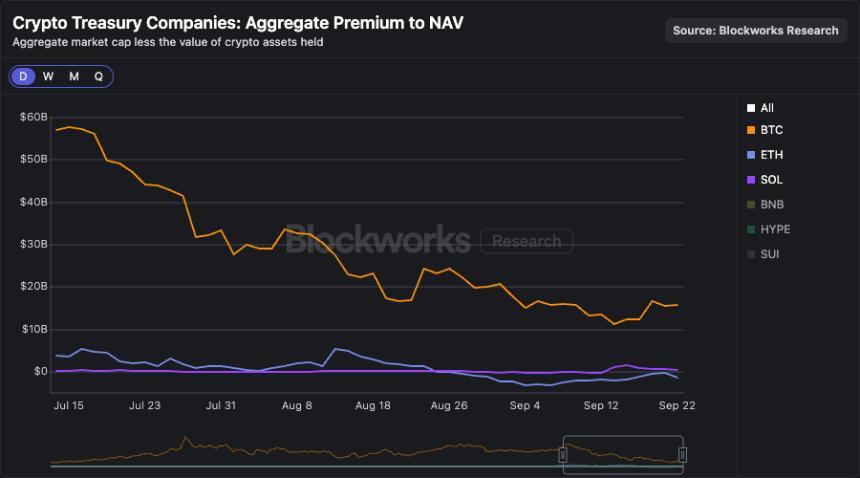
Task: Select the D daily interval button
Action: pos(23,76)
